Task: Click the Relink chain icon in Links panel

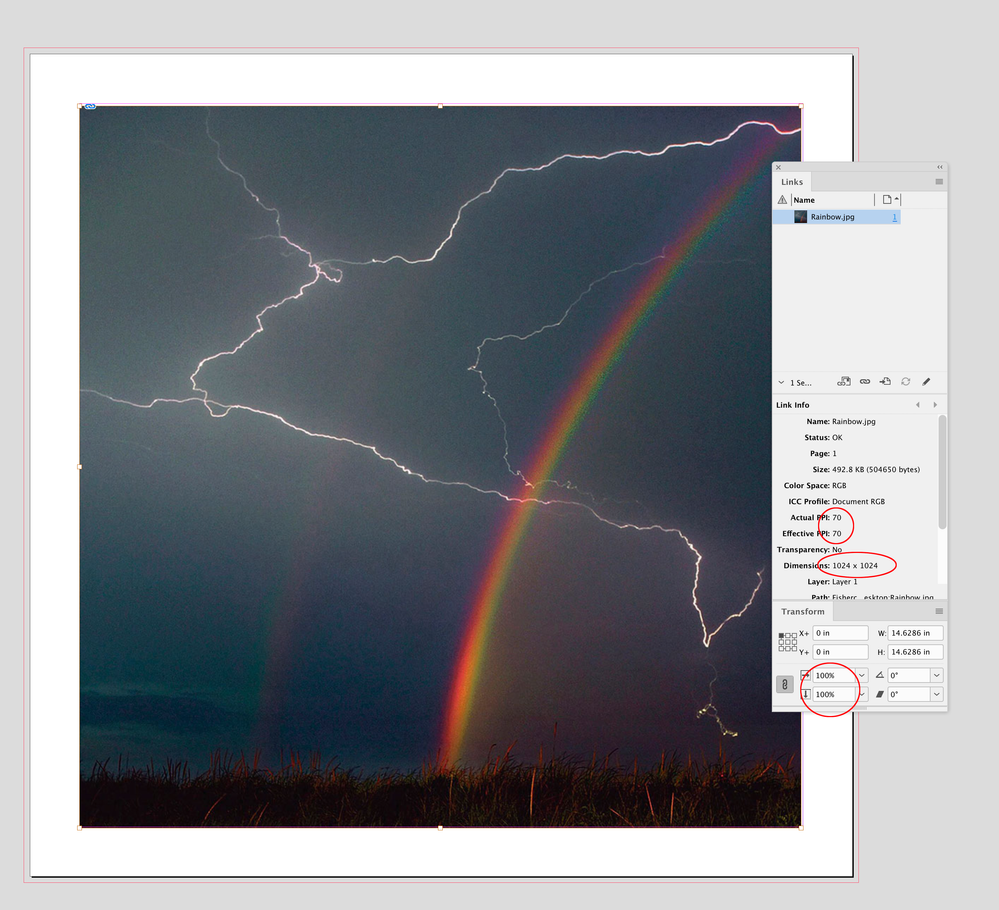Action: click(865, 382)
